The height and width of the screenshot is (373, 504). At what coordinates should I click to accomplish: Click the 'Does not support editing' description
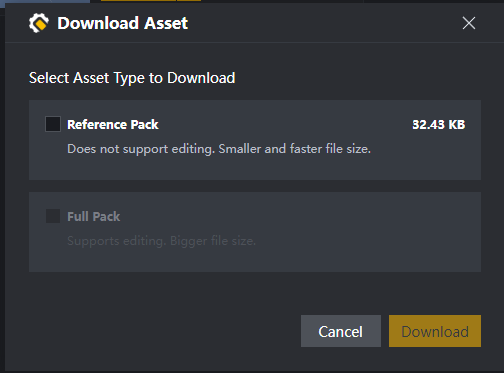[x=219, y=149]
